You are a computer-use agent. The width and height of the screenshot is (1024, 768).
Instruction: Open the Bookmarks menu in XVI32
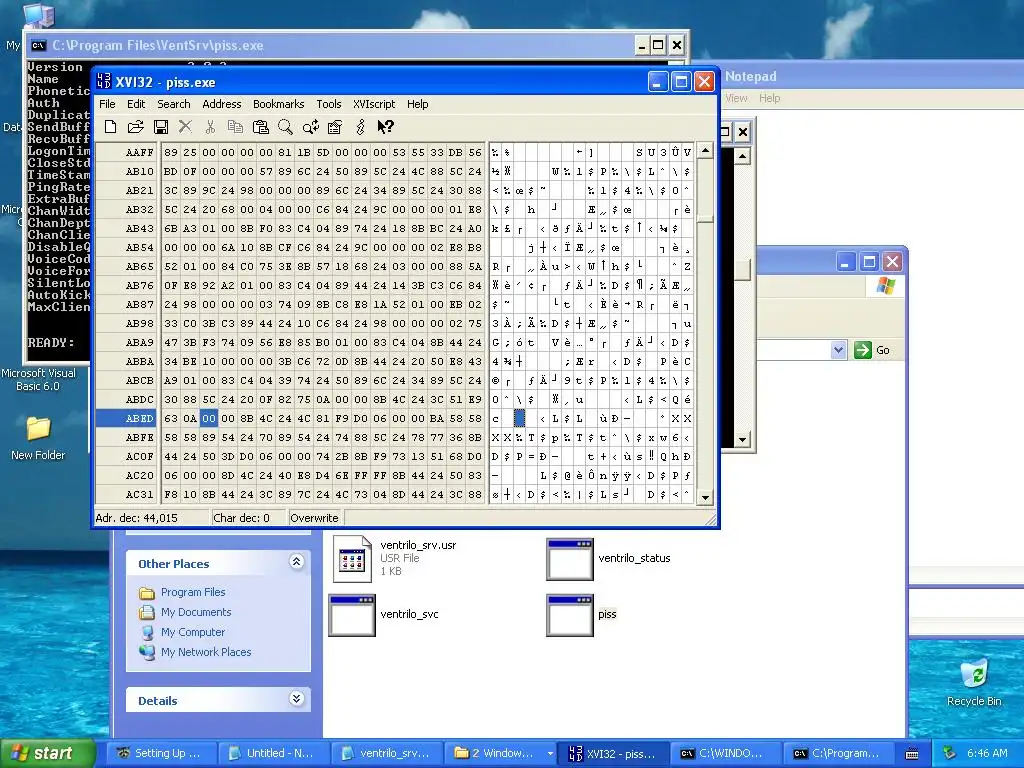(278, 104)
